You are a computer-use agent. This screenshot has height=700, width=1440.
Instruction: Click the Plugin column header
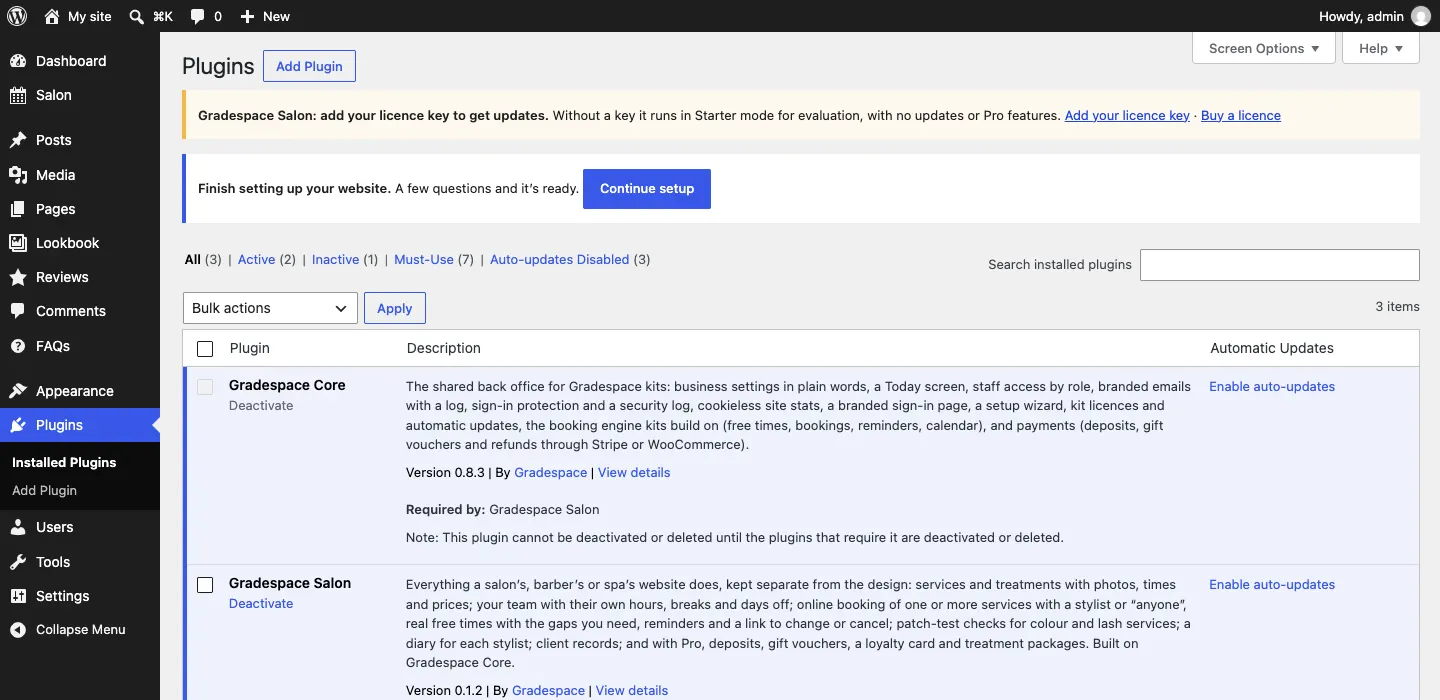tap(250, 348)
